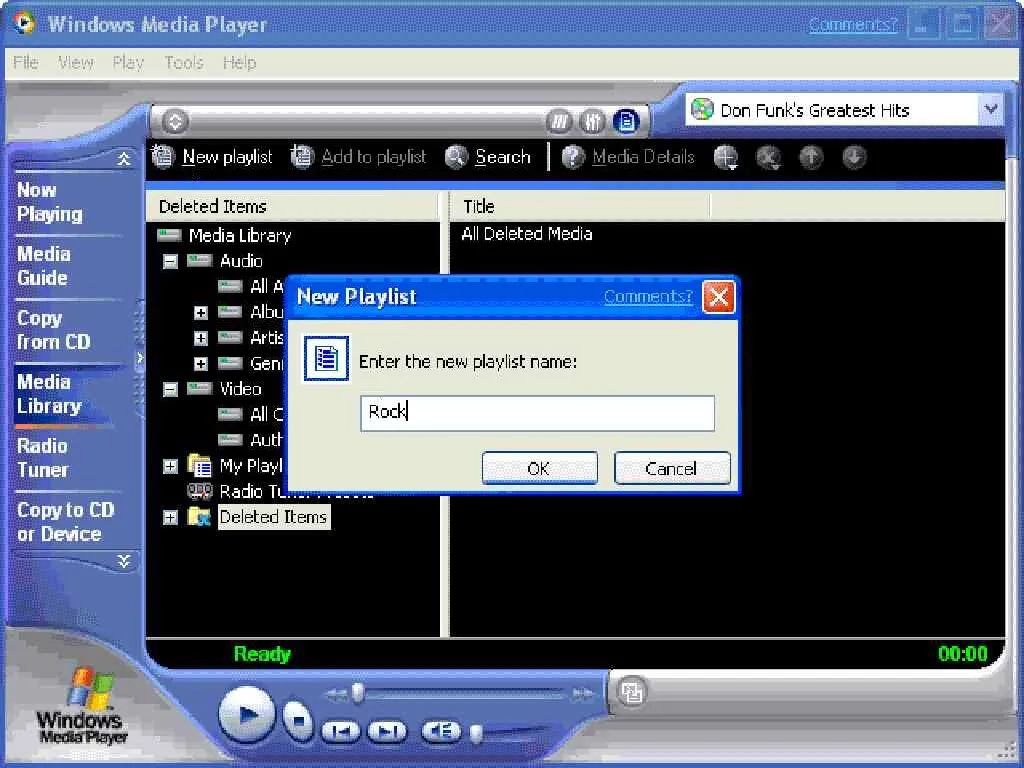
Task: Click the Next track button
Action: point(387,731)
